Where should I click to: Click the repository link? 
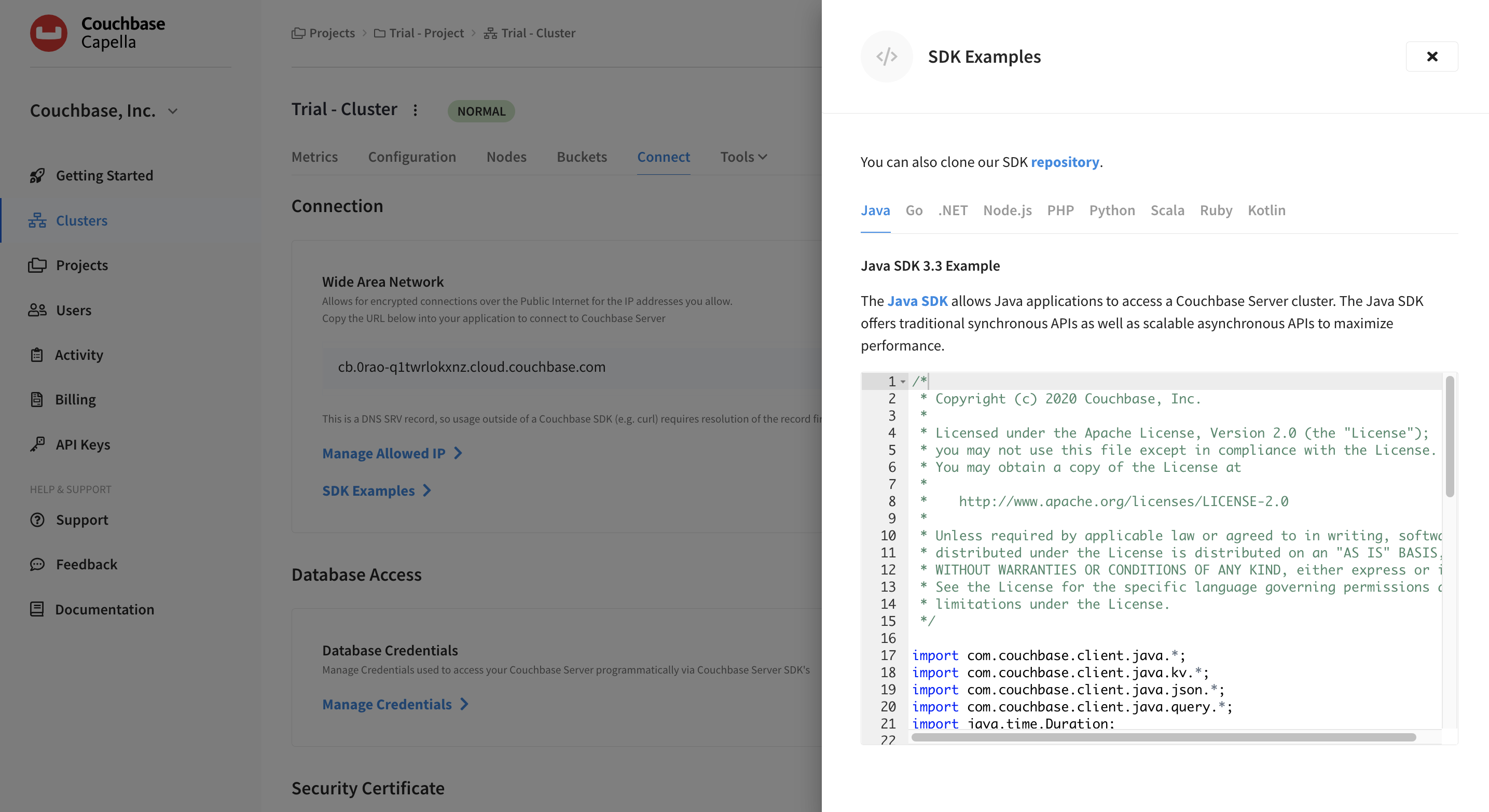1065,162
